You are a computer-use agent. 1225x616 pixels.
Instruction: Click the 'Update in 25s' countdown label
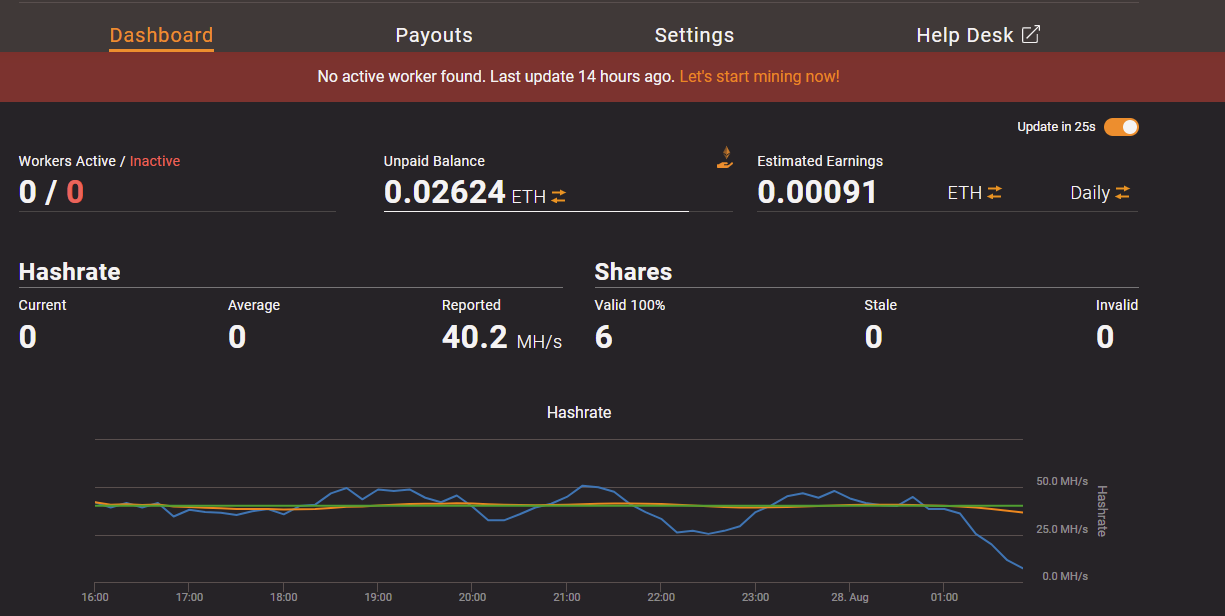click(1056, 127)
